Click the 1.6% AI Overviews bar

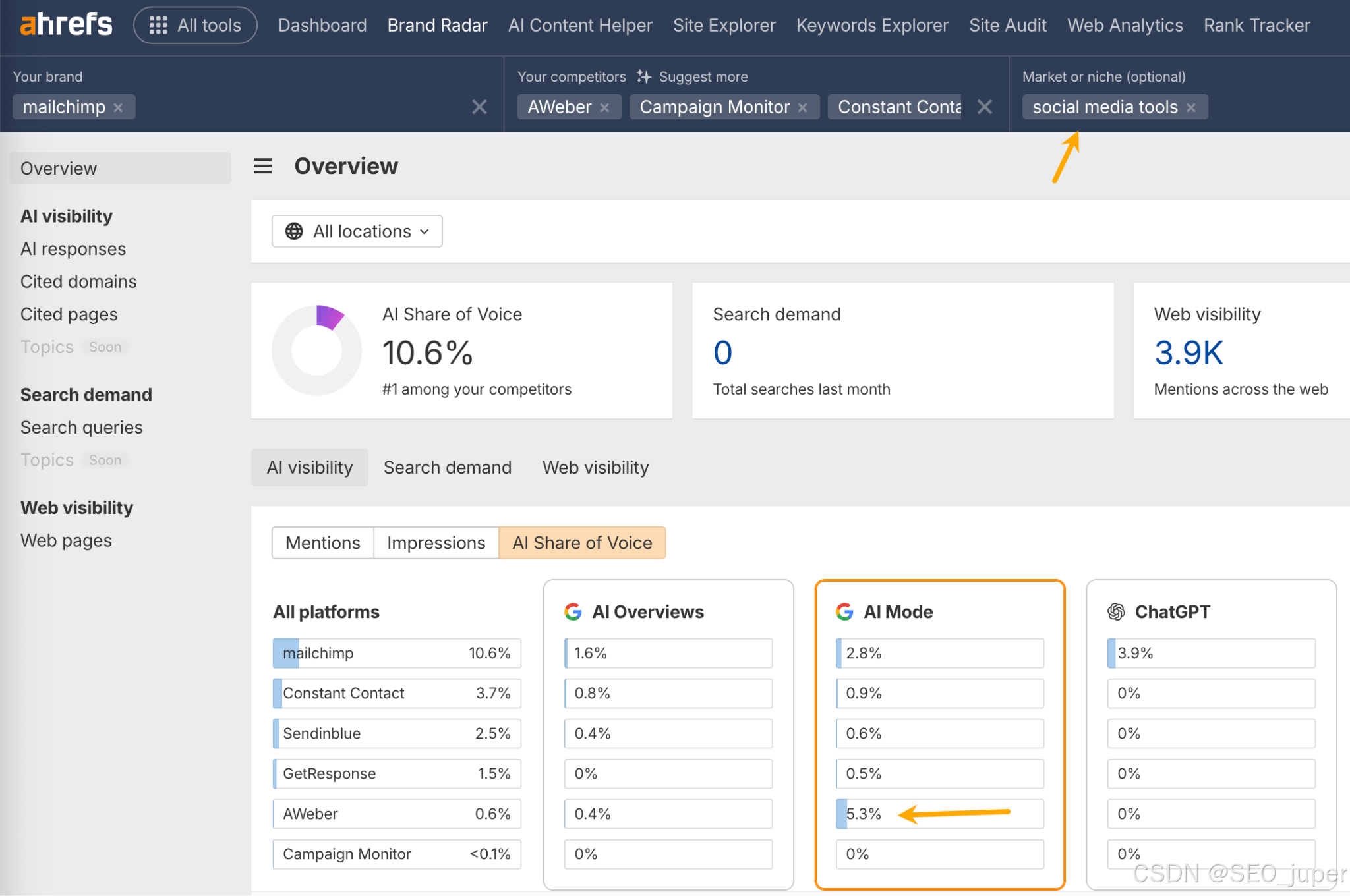pyautogui.click(x=668, y=654)
